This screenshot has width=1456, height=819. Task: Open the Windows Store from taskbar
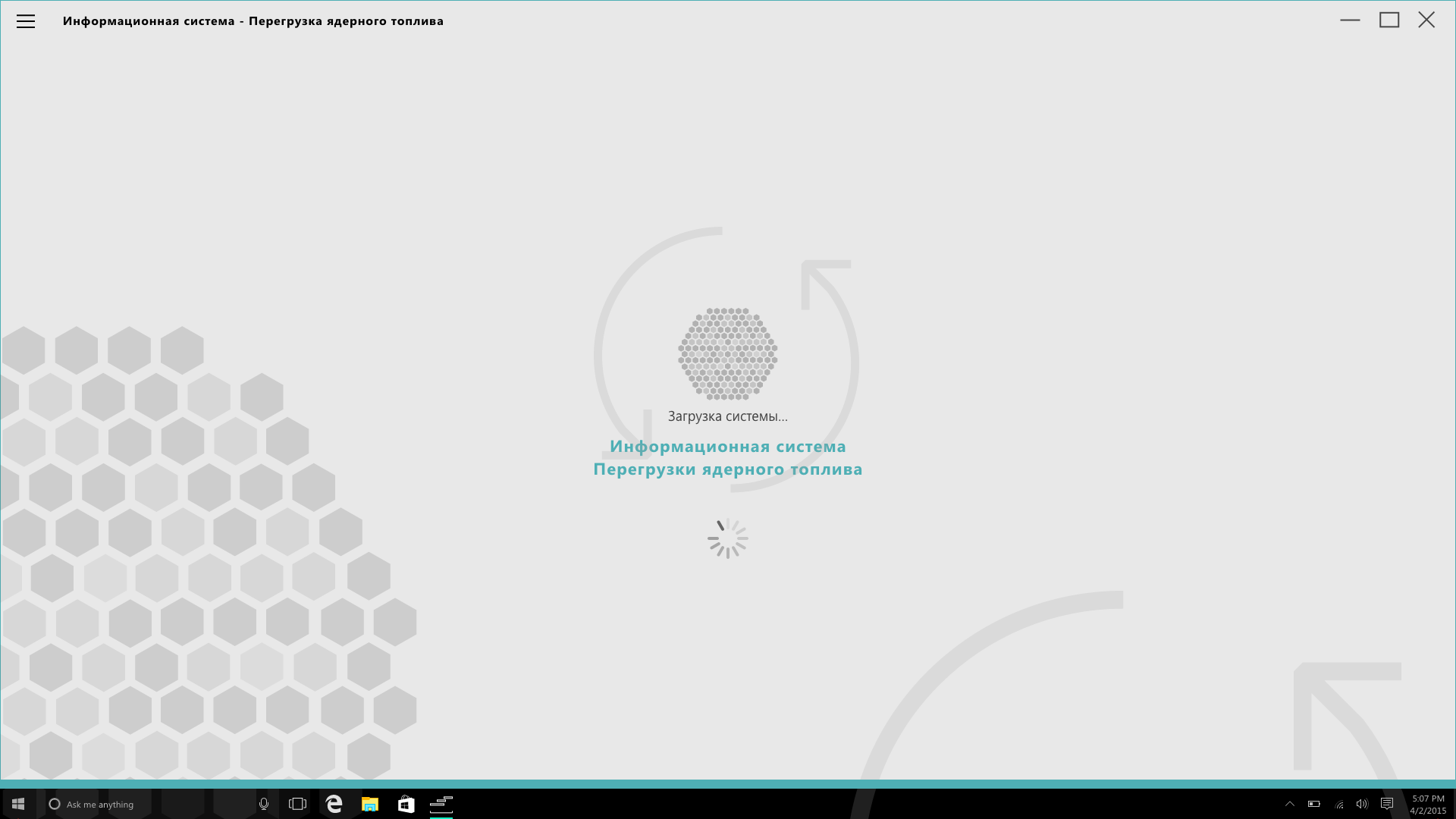coord(406,804)
